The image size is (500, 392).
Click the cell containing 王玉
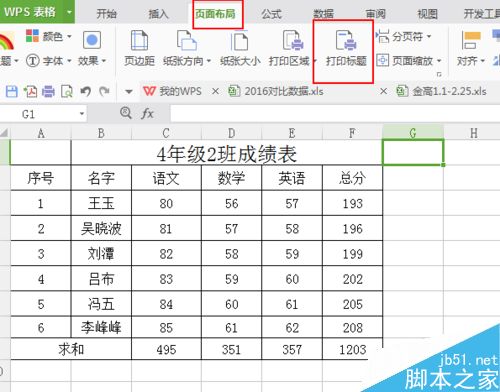click(x=101, y=203)
